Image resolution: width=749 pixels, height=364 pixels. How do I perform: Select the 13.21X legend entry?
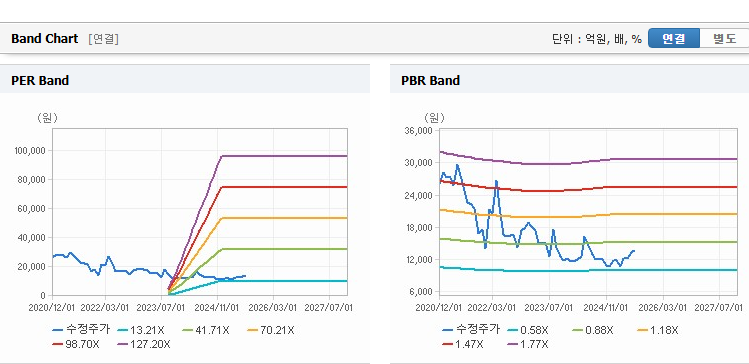tap(142, 330)
